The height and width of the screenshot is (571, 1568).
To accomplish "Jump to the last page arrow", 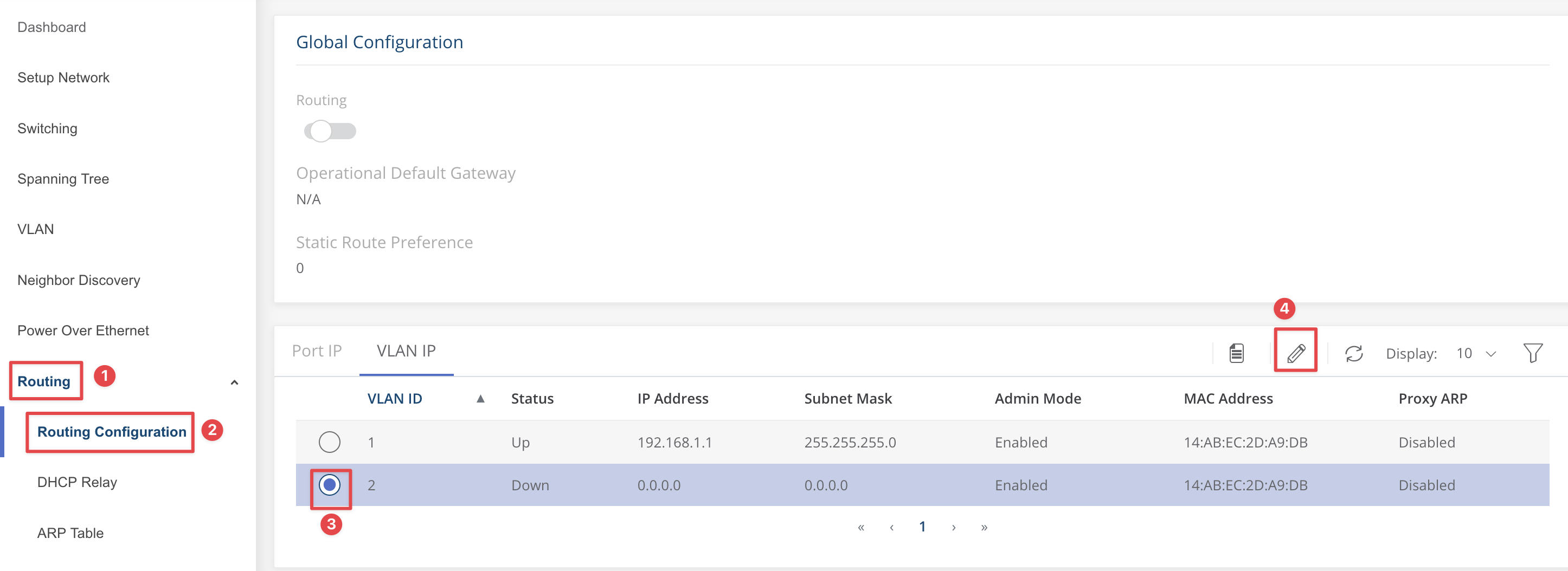I will [984, 527].
